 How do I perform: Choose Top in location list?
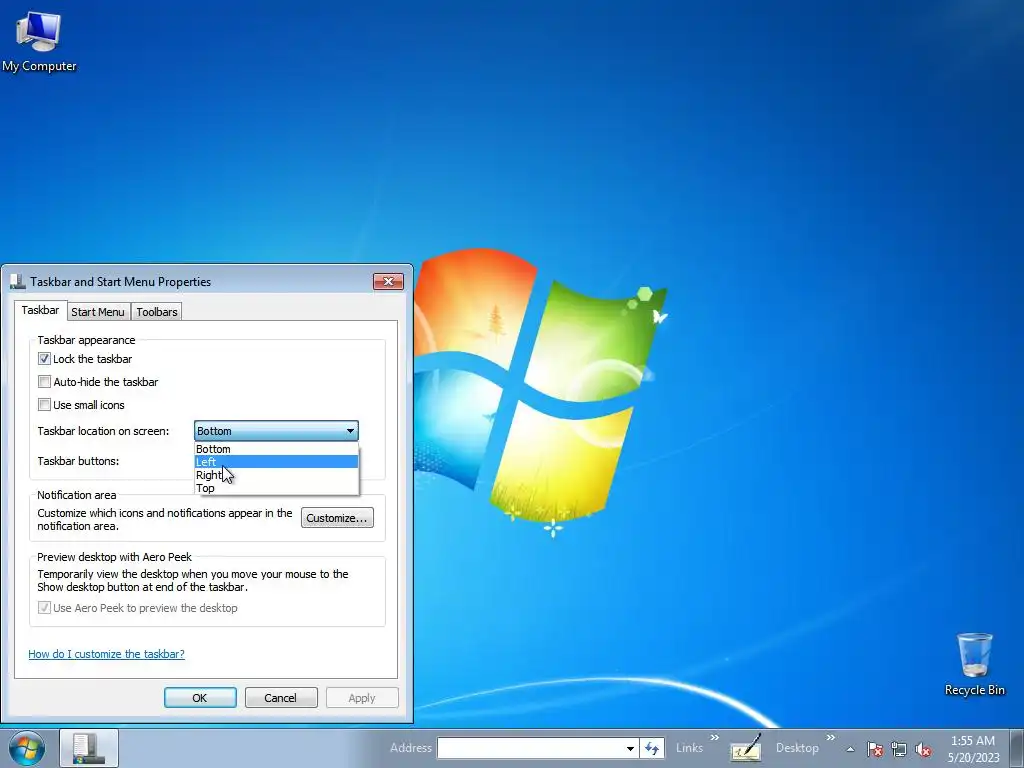click(x=276, y=488)
